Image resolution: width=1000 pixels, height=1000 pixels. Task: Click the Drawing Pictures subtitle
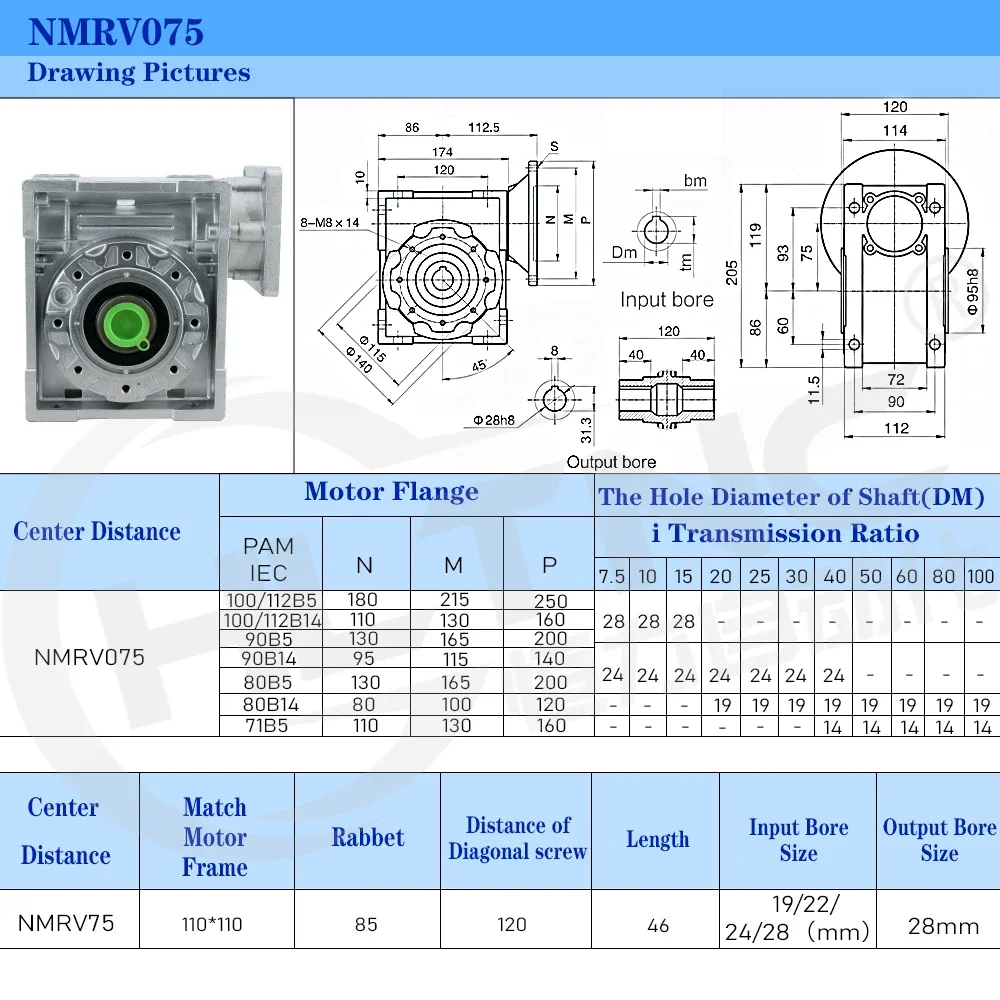pos(139,73)
